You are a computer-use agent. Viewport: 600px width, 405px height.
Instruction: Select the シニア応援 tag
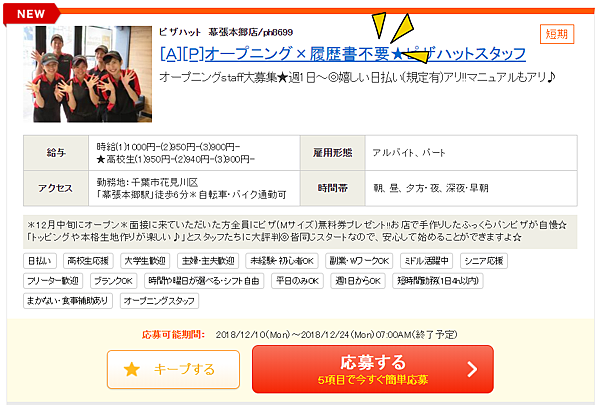[x=484, y=261]
